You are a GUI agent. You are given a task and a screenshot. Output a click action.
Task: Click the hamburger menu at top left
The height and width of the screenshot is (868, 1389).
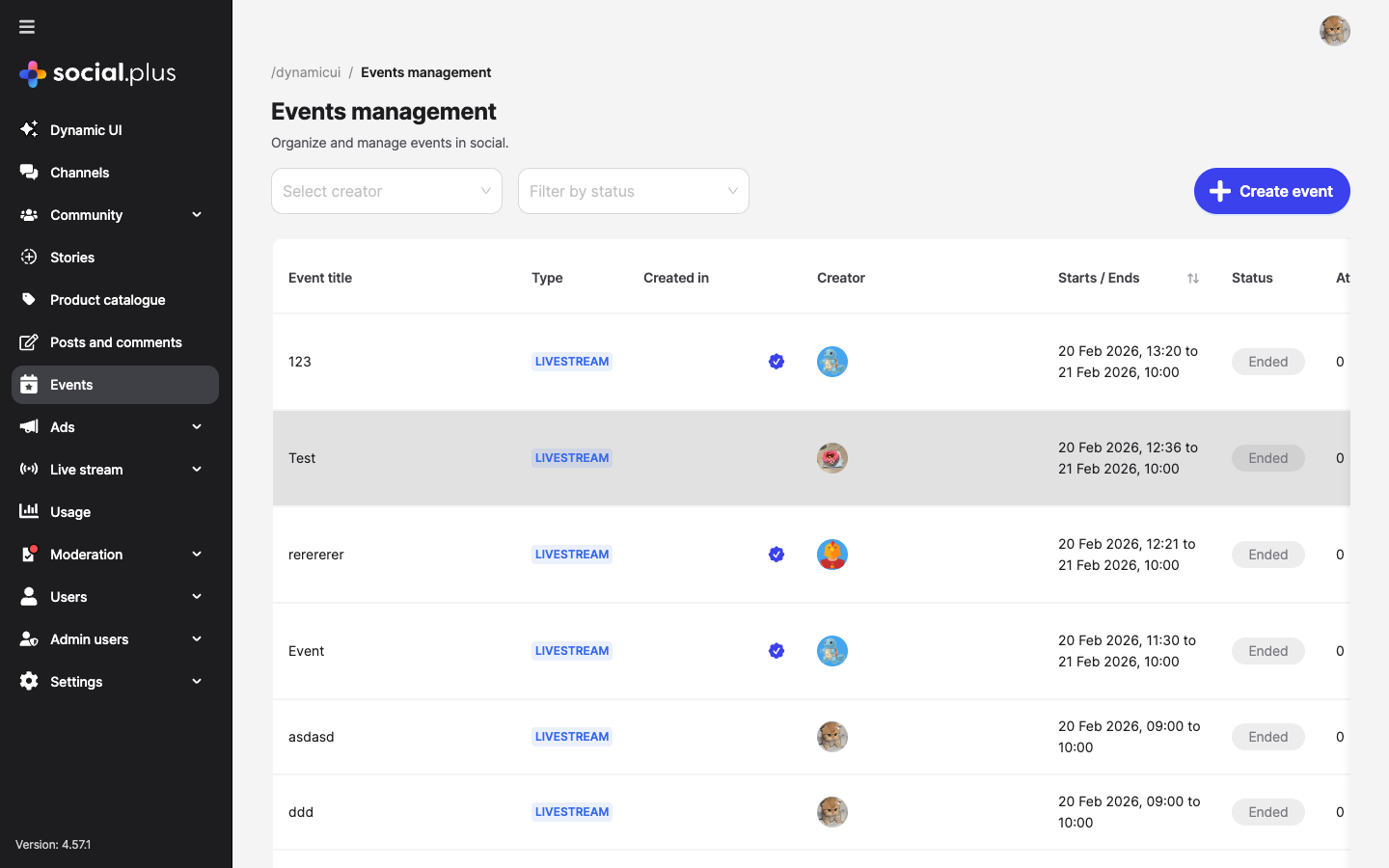27,26
